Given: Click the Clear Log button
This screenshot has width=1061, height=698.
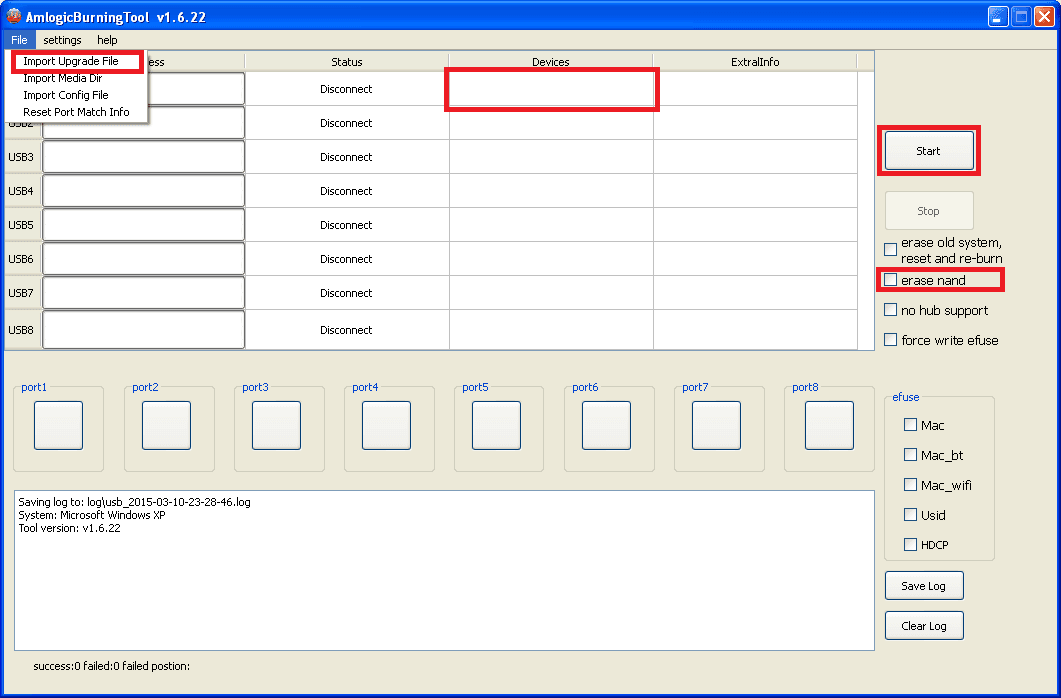Looking at the screenshot, I should pyautogui.click(x=924, y=626).
